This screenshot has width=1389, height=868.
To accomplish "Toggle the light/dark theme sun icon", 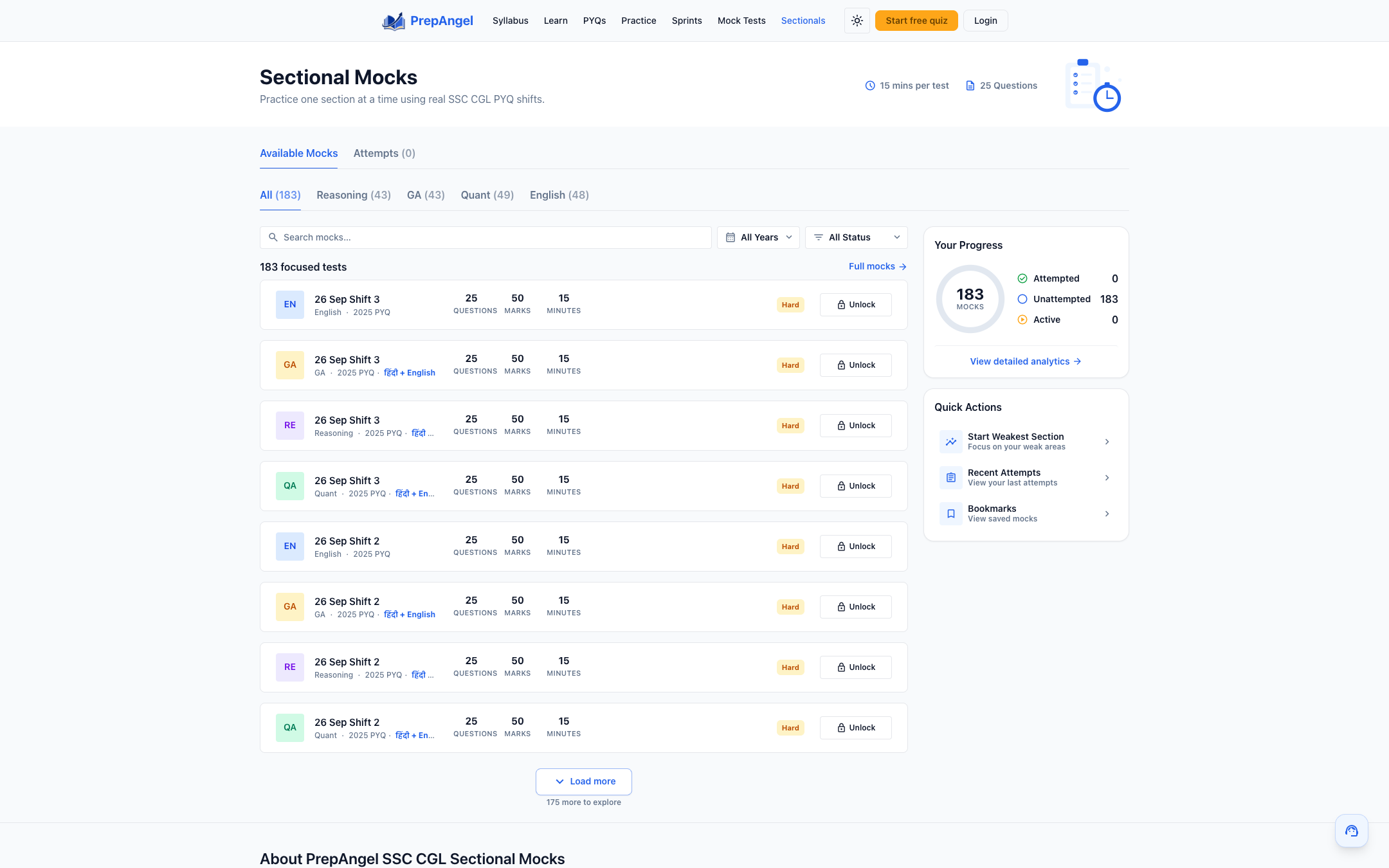I will pyautogui.click(x=857, y=21).
